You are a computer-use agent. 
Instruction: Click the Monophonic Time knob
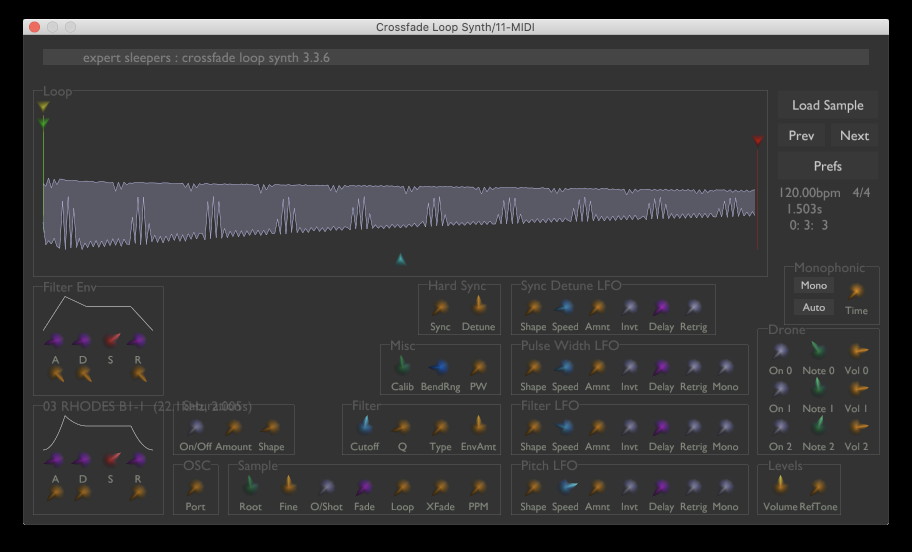pyautogui.click(x=856, y=291)
